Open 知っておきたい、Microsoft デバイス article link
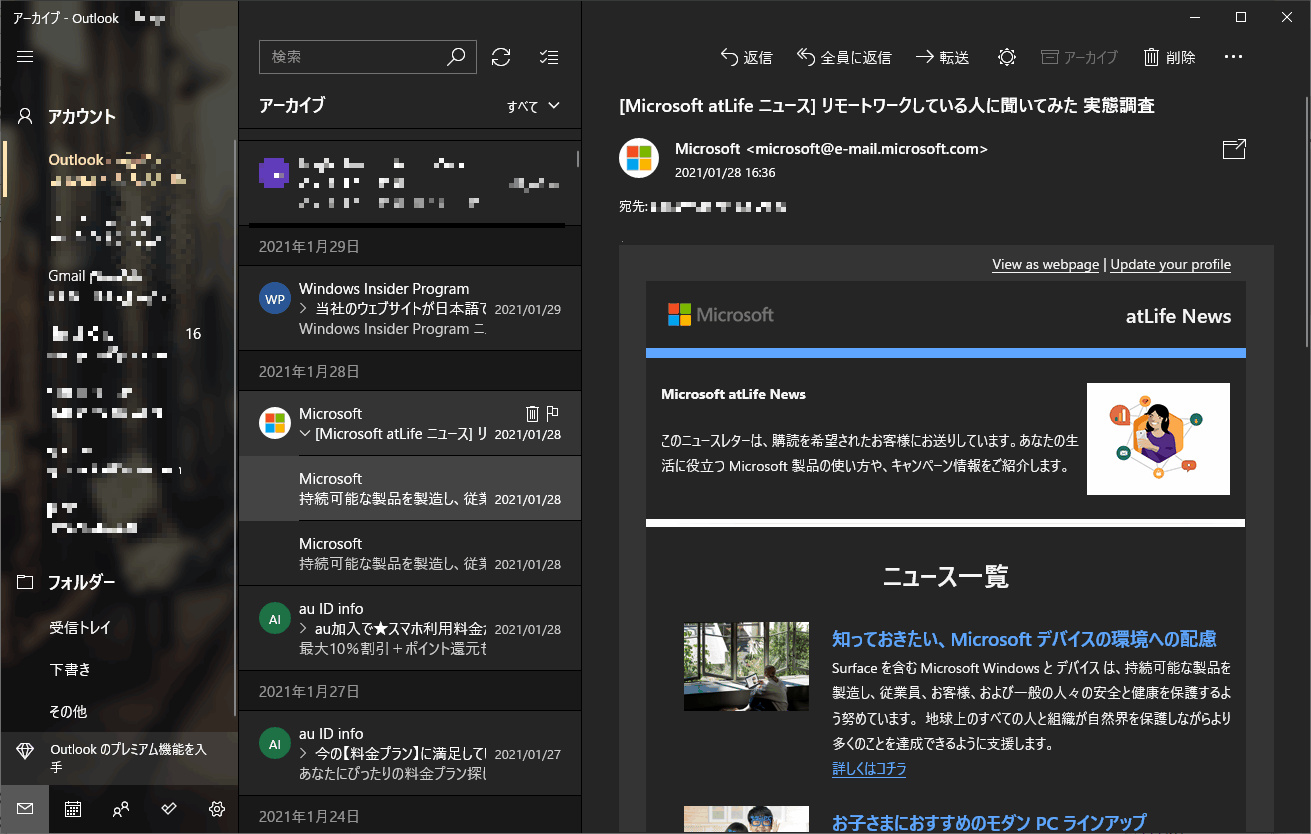The width and height of the screenshot is (1311, 834). pyautogui.click(x=1024, y=639)
